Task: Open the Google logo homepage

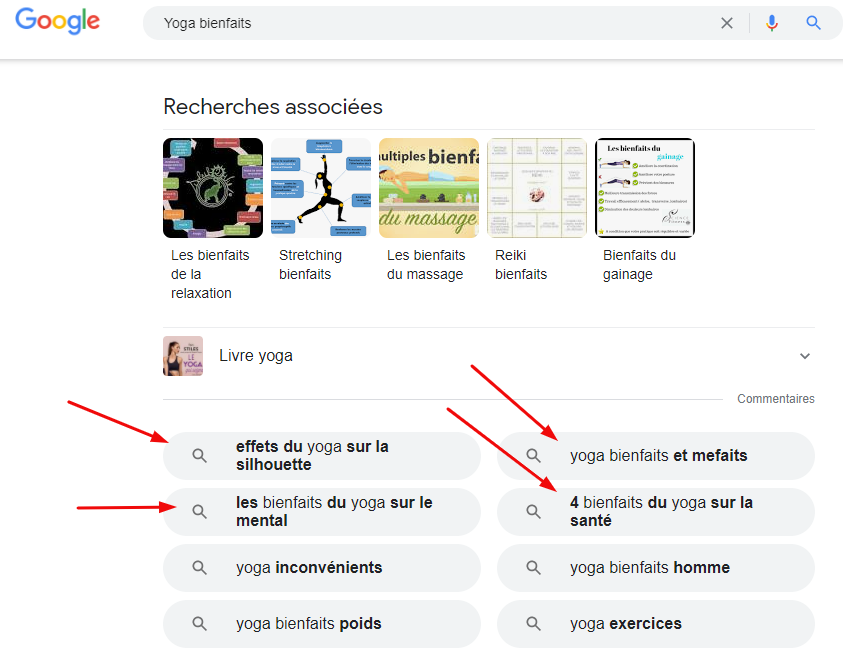Action: pyautogui.click(x=58, y=21)
